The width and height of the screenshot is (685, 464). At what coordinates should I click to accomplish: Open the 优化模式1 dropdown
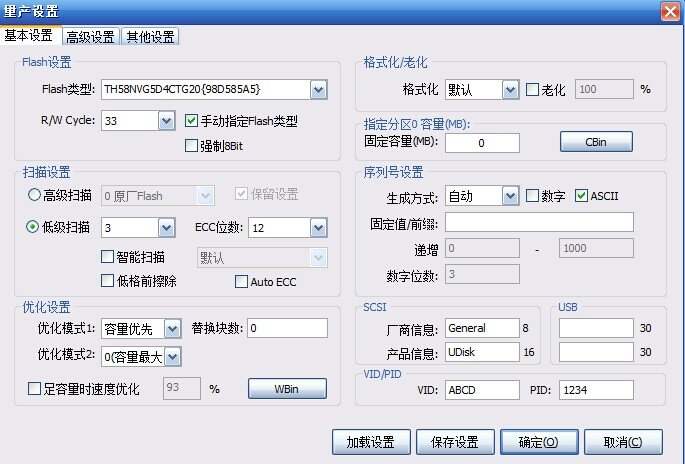click(172, 329)
